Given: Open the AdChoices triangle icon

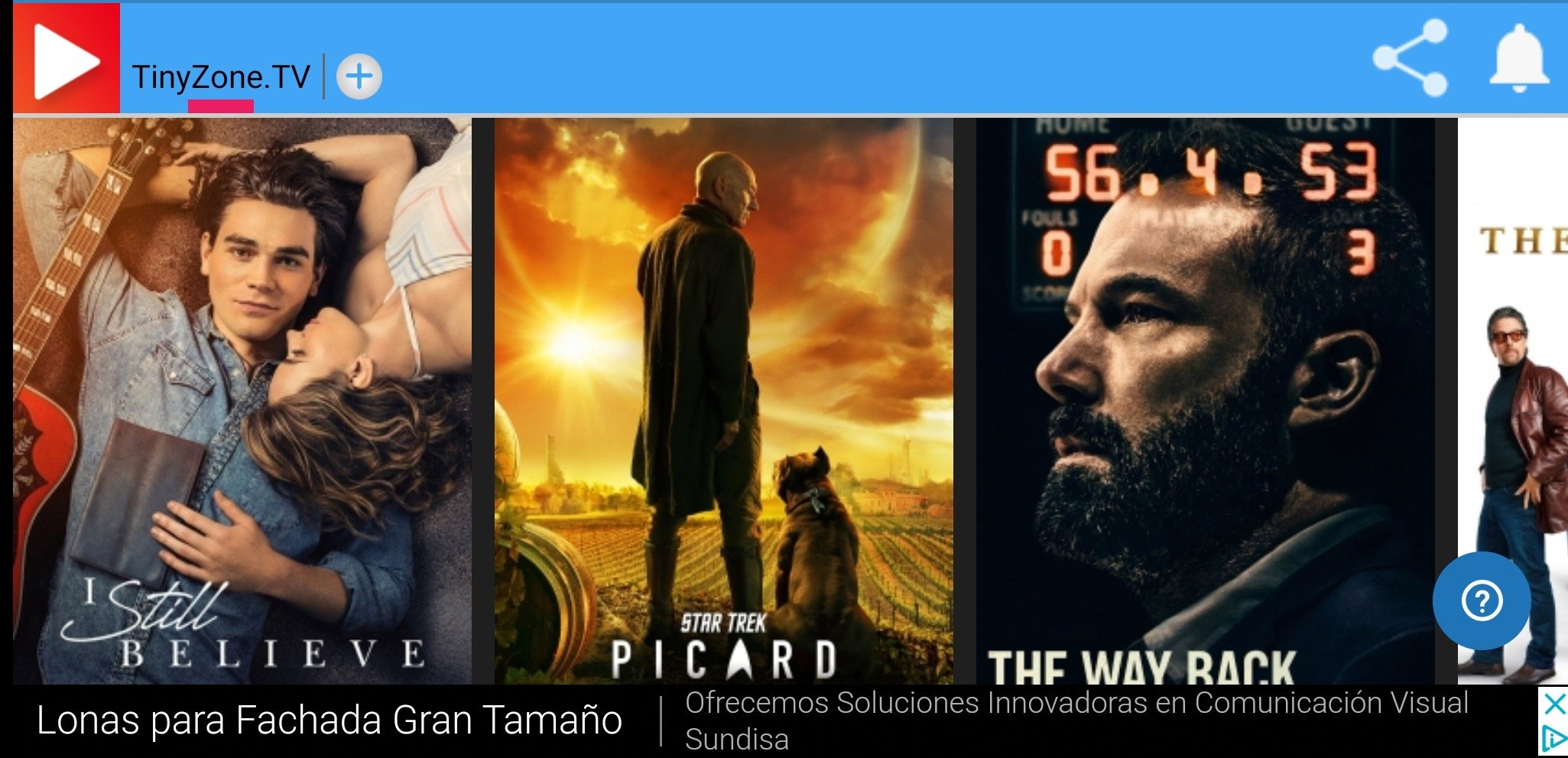Looking at the screenshot, I should [1553, 739].
